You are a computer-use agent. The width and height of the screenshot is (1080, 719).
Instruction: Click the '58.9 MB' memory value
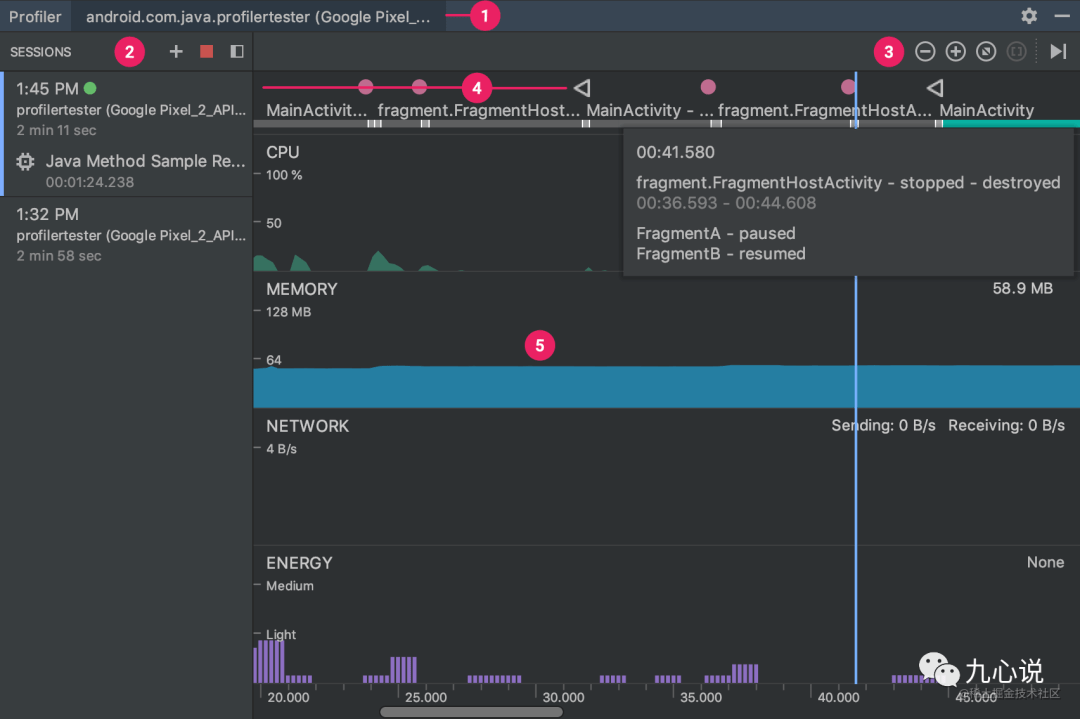click(x=1022, y=289)
